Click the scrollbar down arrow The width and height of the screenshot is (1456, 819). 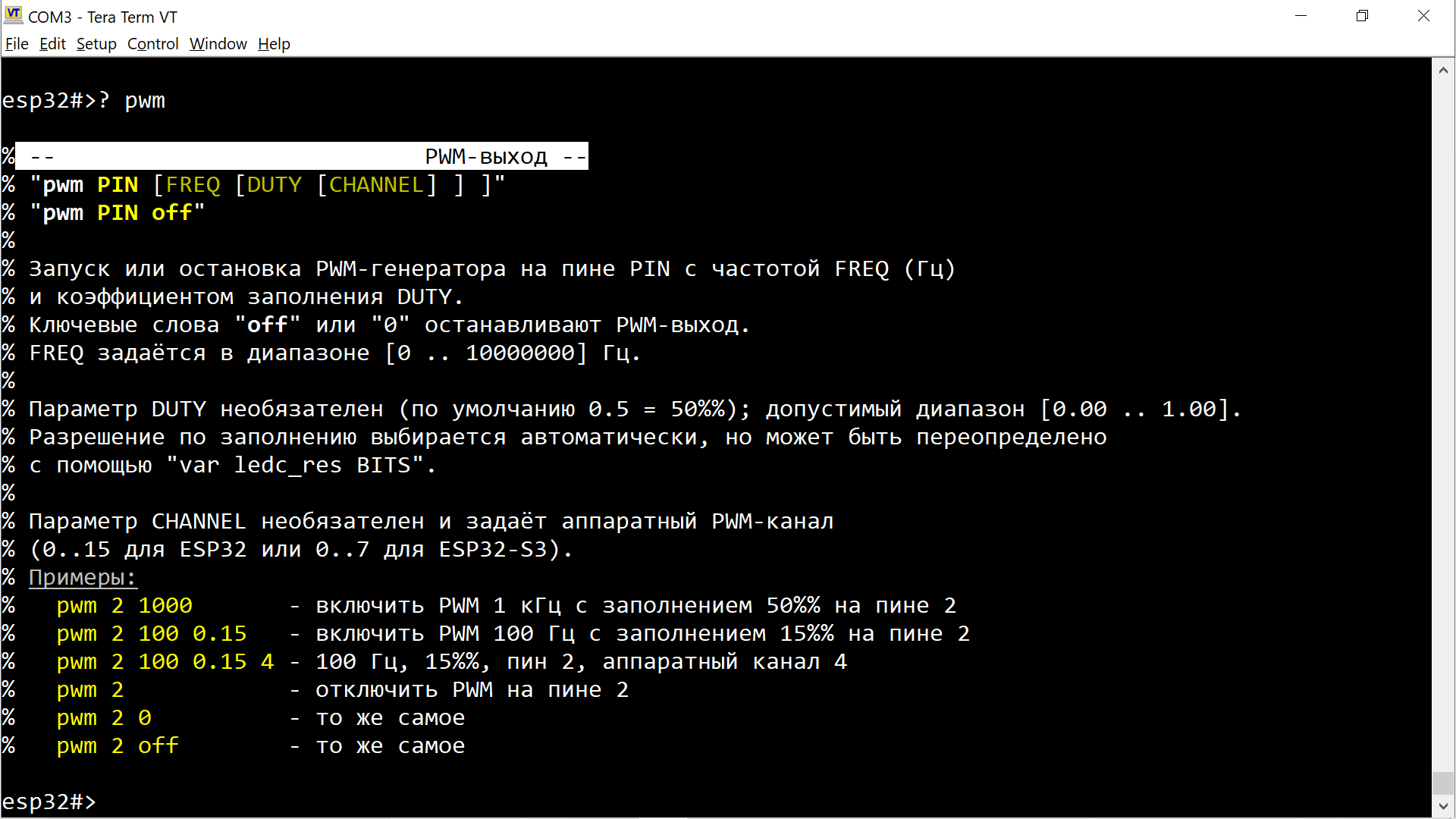coord(1443,806)
